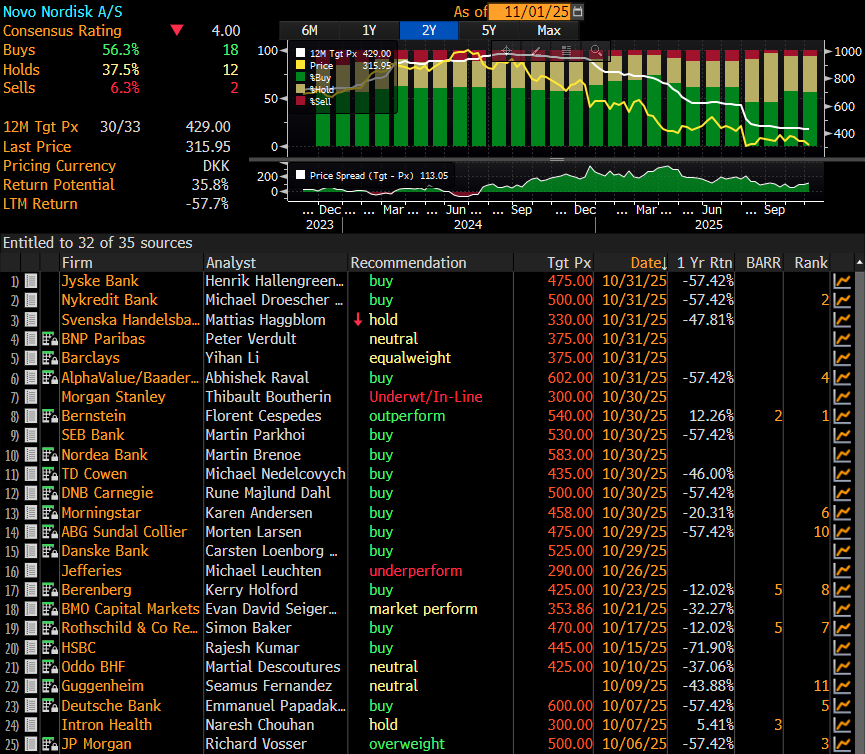
Task: Toggle the %Buy series in chart legend
Action: coord(301,77)
